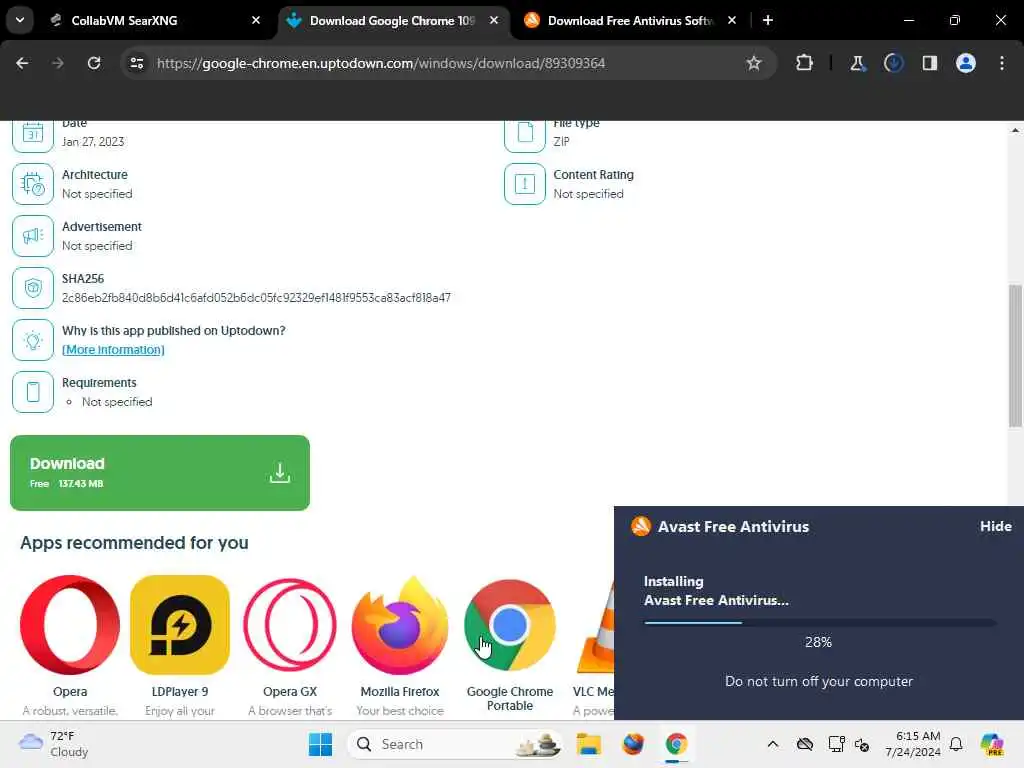Click the Apps recommended for you heading
Viewport: 1024px width, 768px height.
click(x=134, y=543)
